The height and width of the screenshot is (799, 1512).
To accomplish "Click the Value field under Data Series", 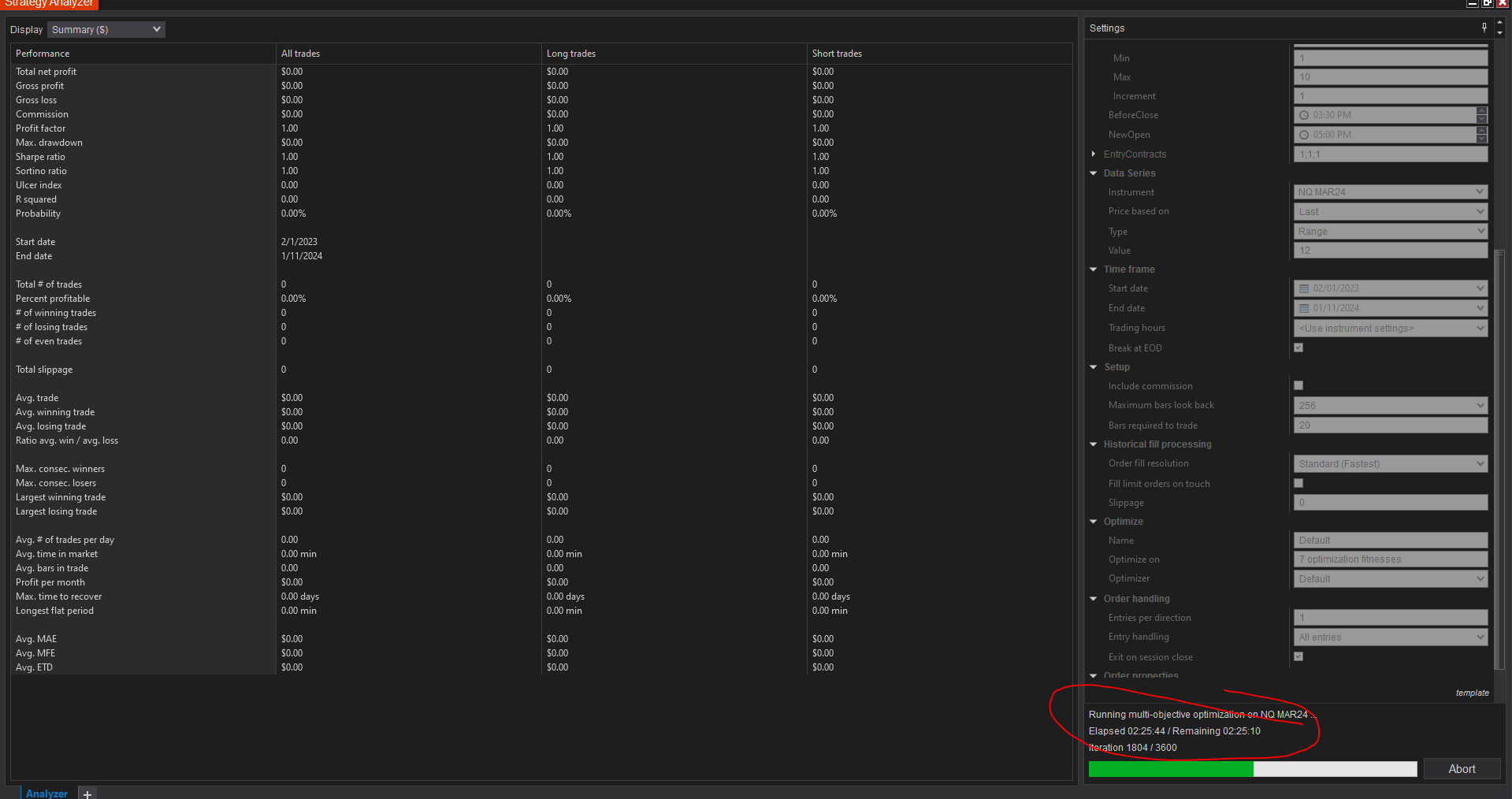I will [1391, 250].
